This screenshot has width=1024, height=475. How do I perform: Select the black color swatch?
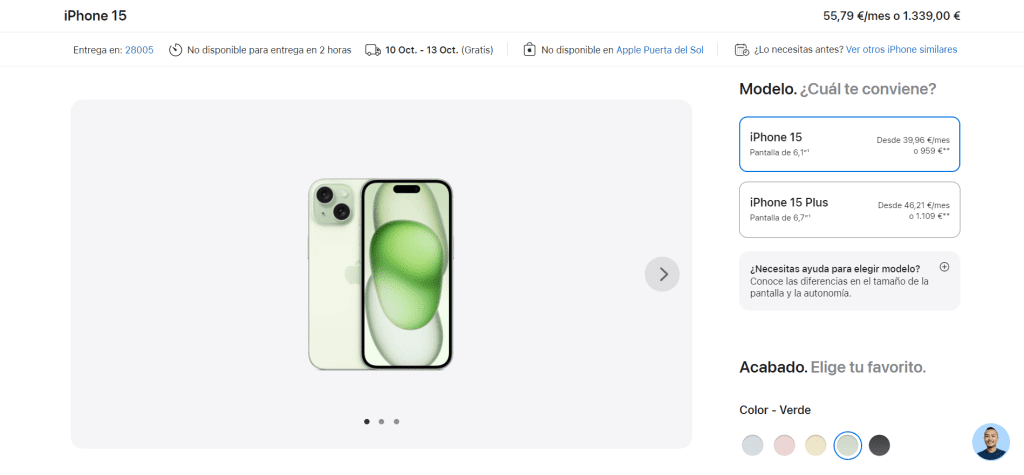(x=879, y=445)
